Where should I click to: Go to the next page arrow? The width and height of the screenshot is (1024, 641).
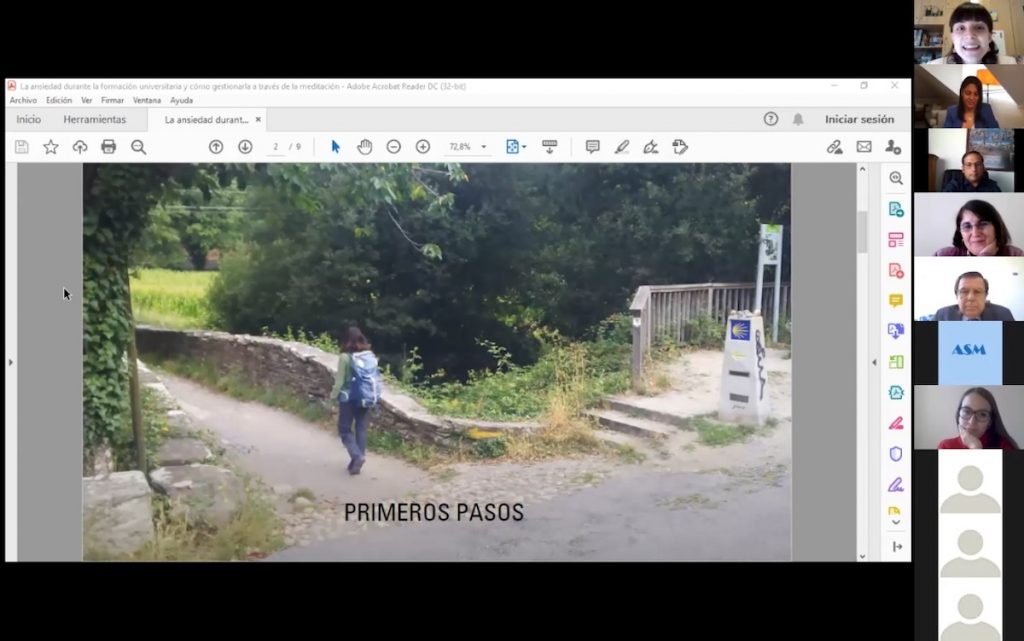[x=245, y=147]
